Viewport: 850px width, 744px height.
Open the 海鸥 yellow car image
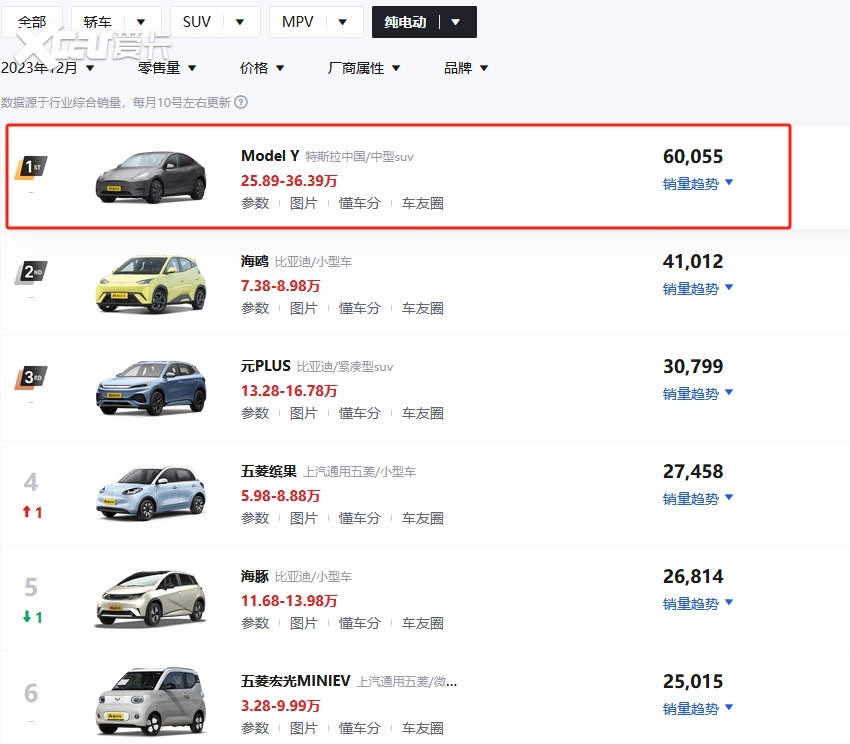coord(150,282)
